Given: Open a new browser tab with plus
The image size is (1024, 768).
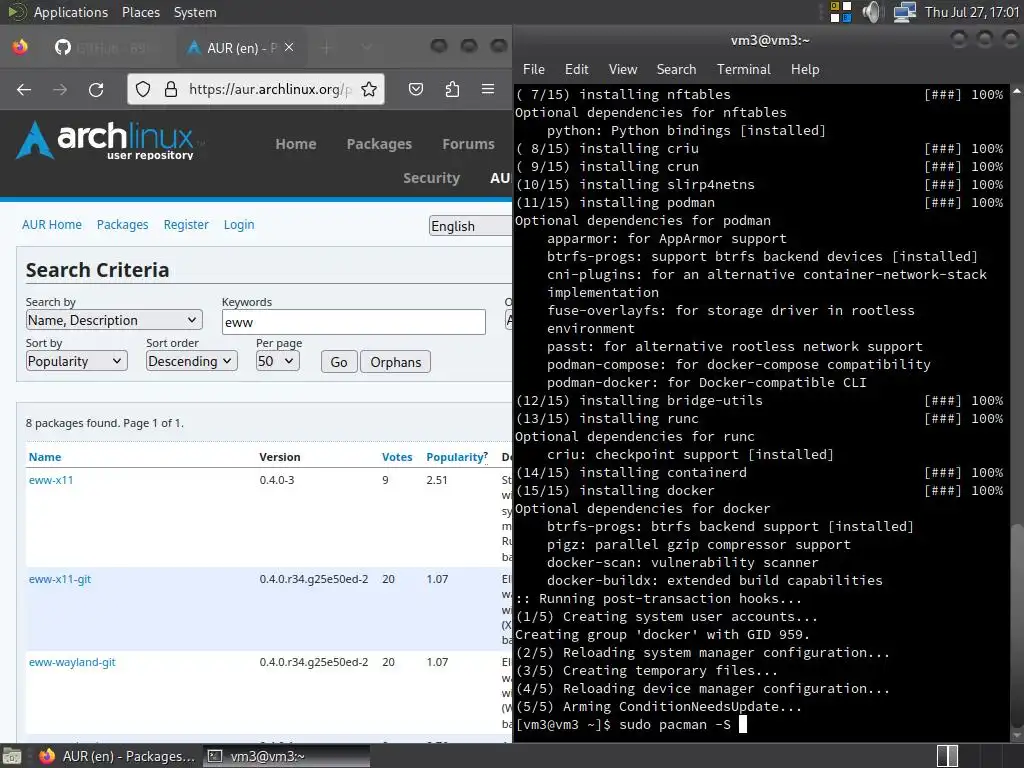Looking at the screenshot, I should (x=327, y=48).
